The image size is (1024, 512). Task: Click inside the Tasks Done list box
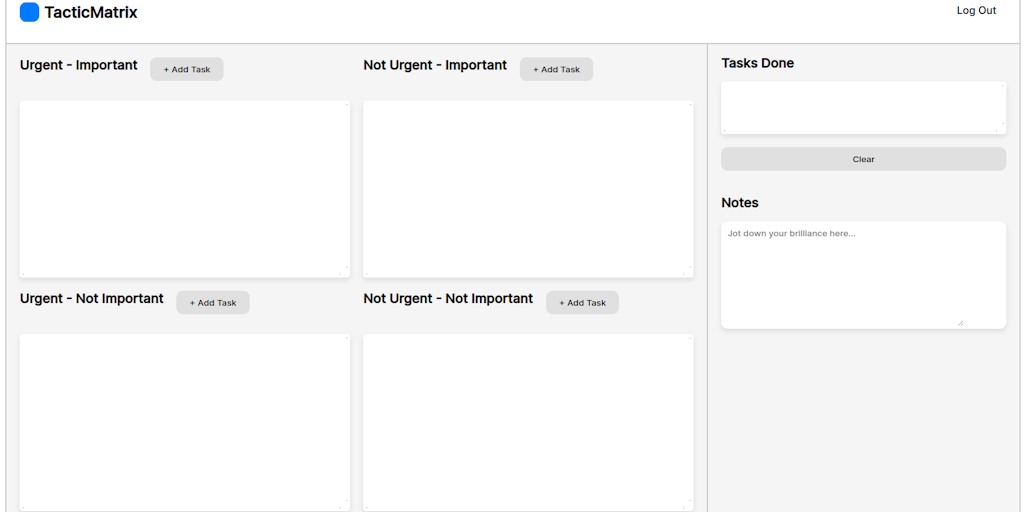click(x=863, y=108)
